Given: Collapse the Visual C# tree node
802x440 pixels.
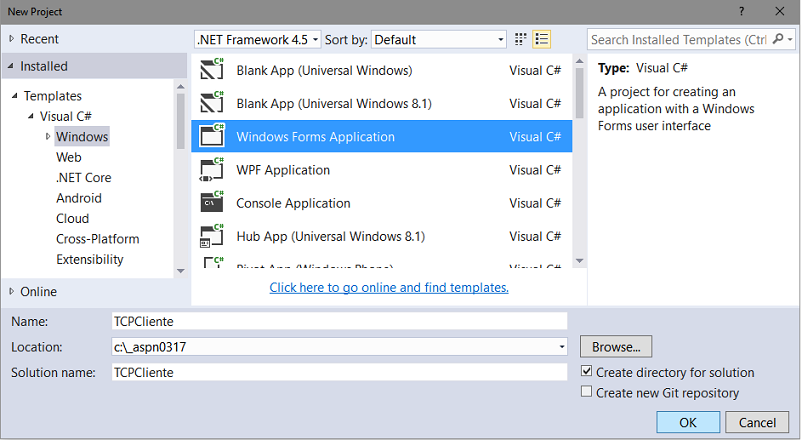Looking at the screenshot, I should (x=31, y=116).
